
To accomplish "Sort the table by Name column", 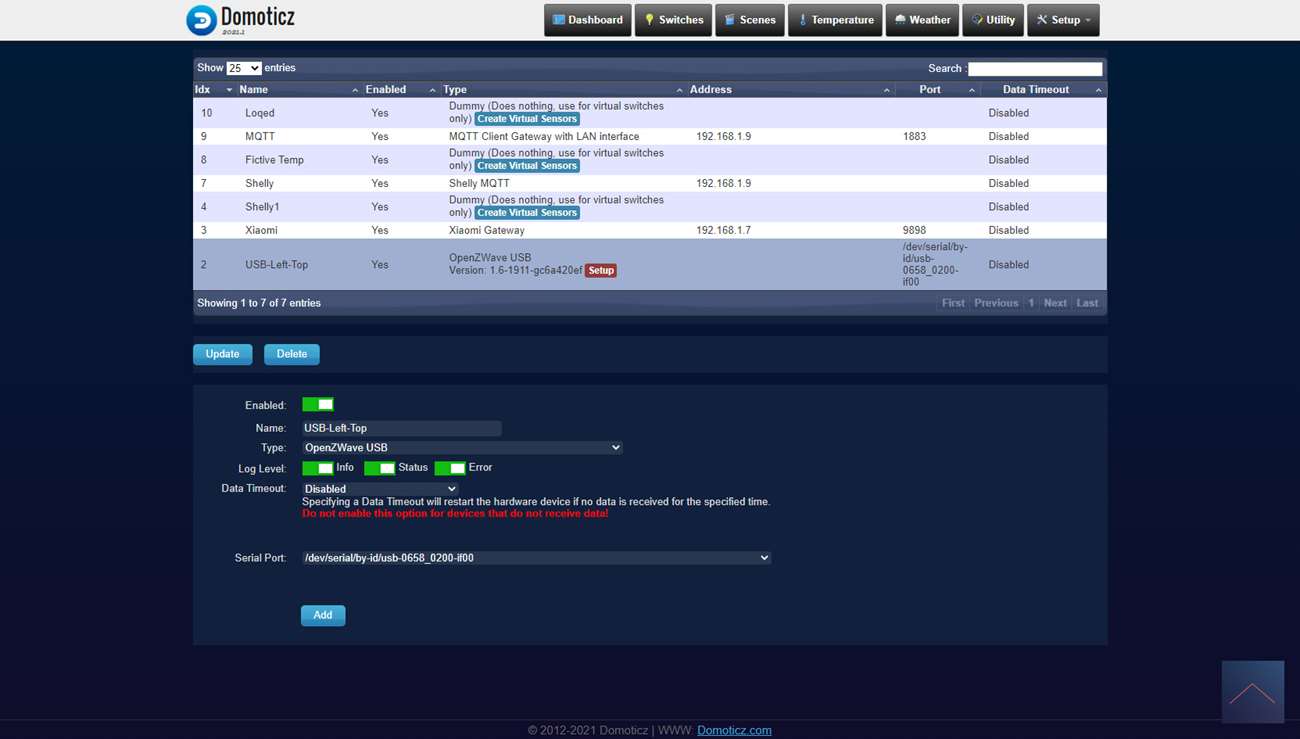I will (254, 90).
